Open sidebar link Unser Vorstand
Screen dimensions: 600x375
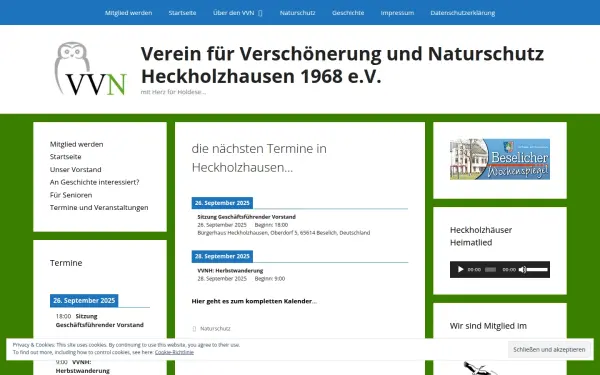[76, 169]
